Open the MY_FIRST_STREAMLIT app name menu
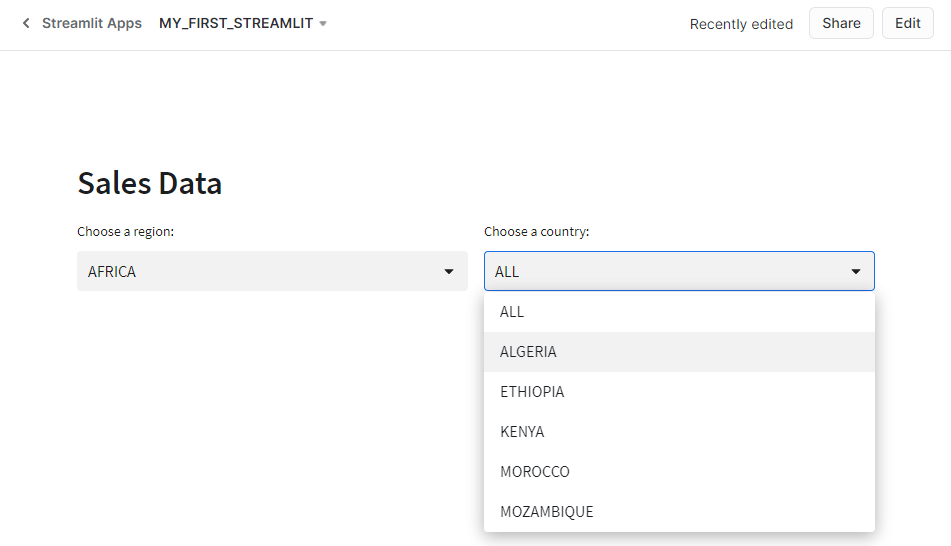Viewport: 951px width, 546px height. (x=236, y=23)
